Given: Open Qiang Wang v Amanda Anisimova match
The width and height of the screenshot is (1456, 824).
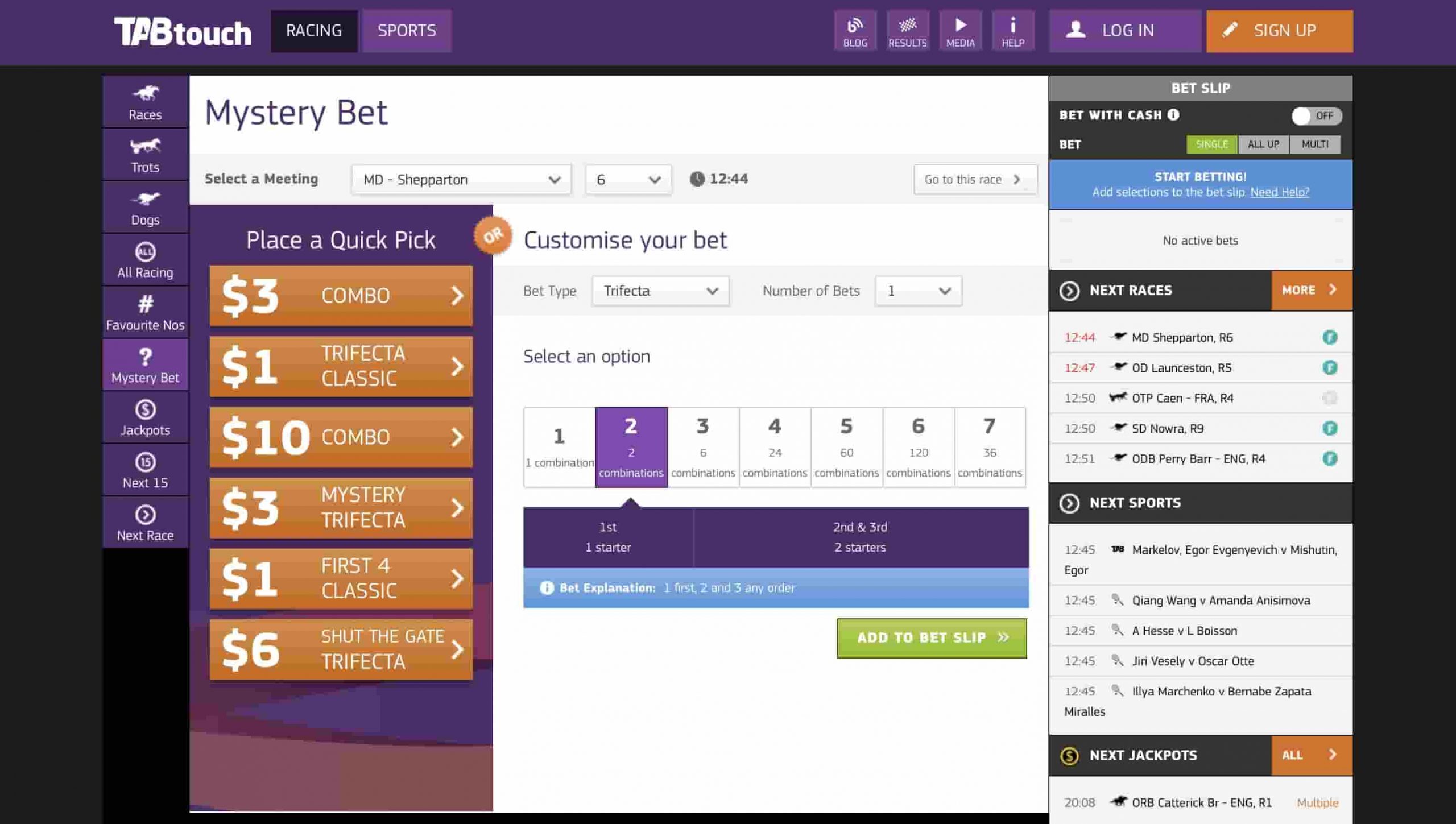Looking at the screenshot, I should click(1200, 601).
